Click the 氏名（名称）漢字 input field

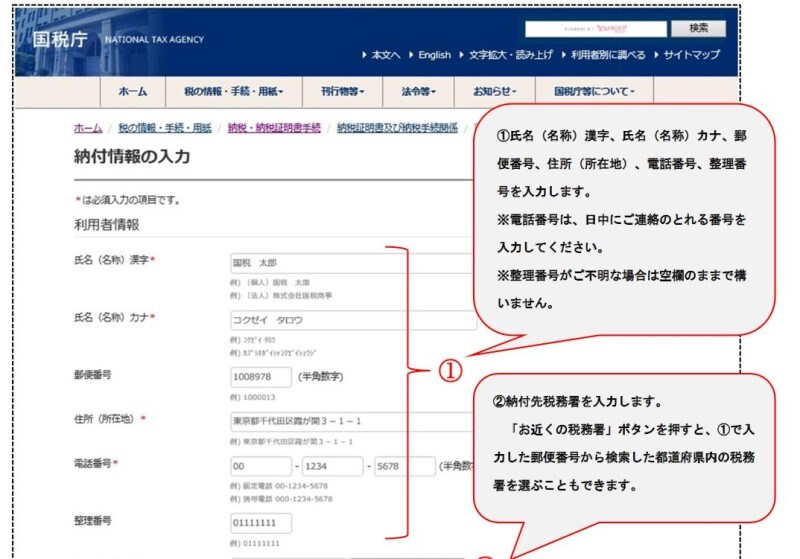(x=353, y=263)
